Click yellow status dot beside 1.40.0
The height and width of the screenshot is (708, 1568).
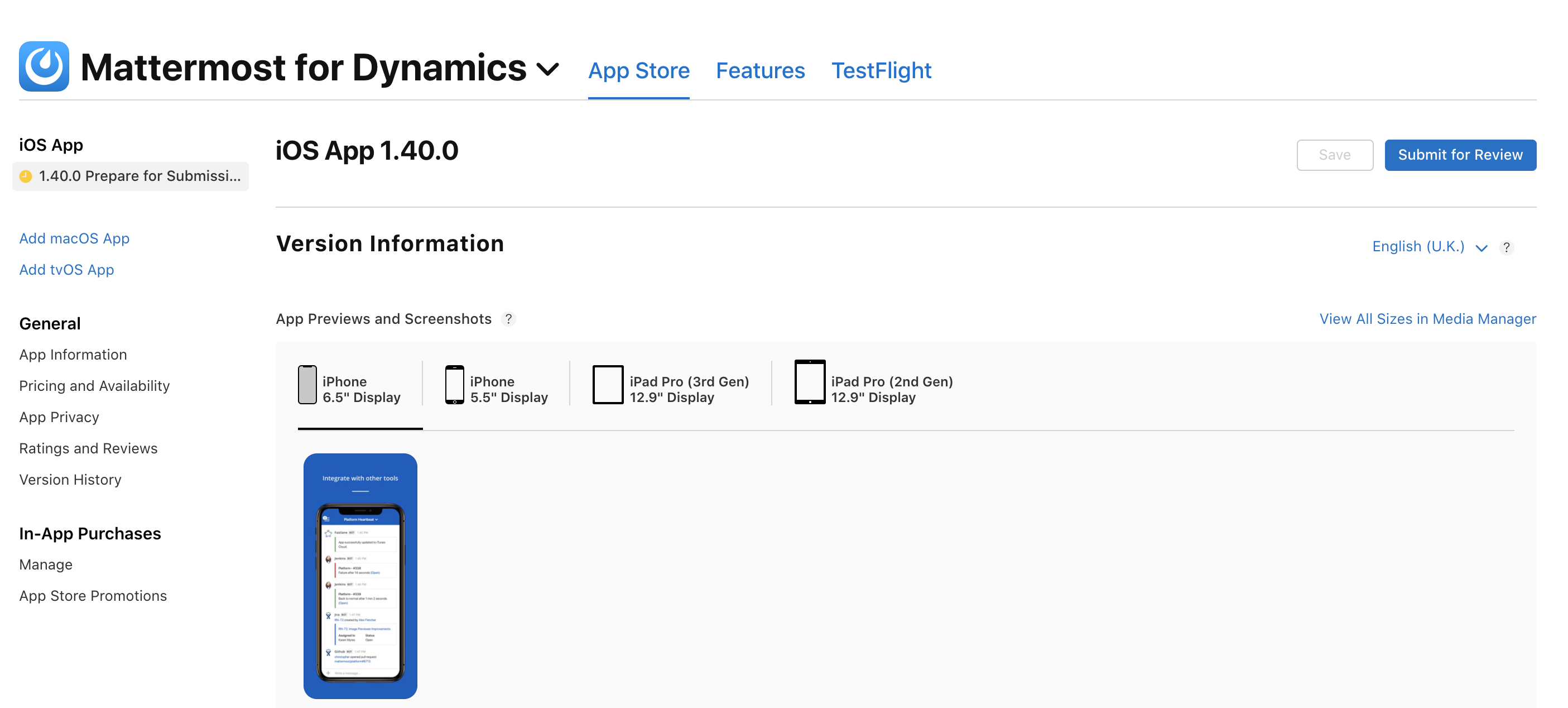pyautogui.click(x=26, y=176)
